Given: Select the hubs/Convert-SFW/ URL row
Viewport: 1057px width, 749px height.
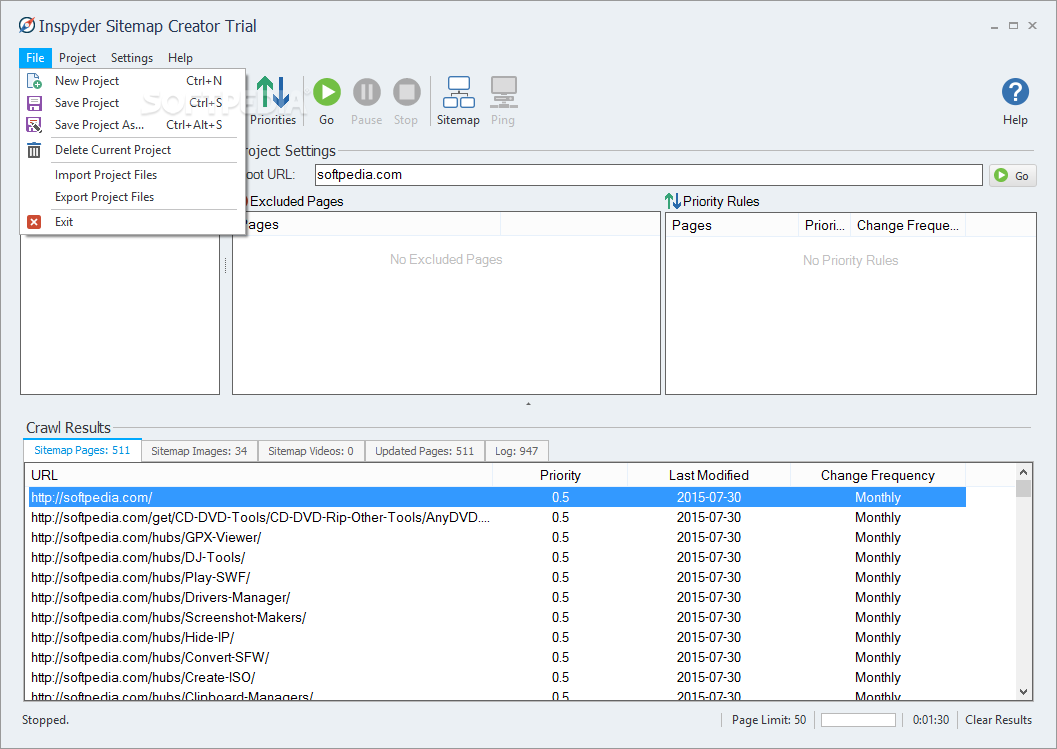Looking at the screenshot, I should [497, 657].
